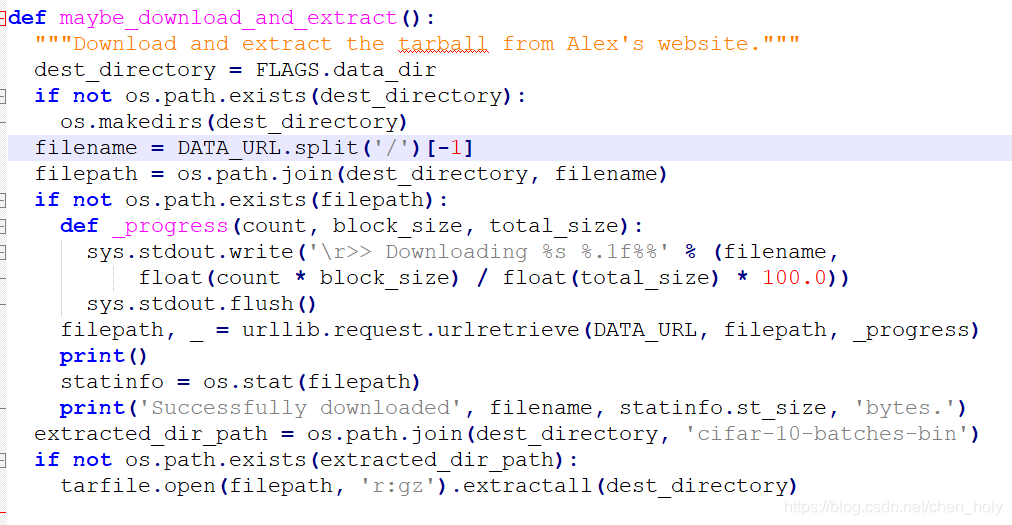
Task: Collapse the fold marker beside 'sys.stdout.write' line
Action: click(x=3, y=252)
